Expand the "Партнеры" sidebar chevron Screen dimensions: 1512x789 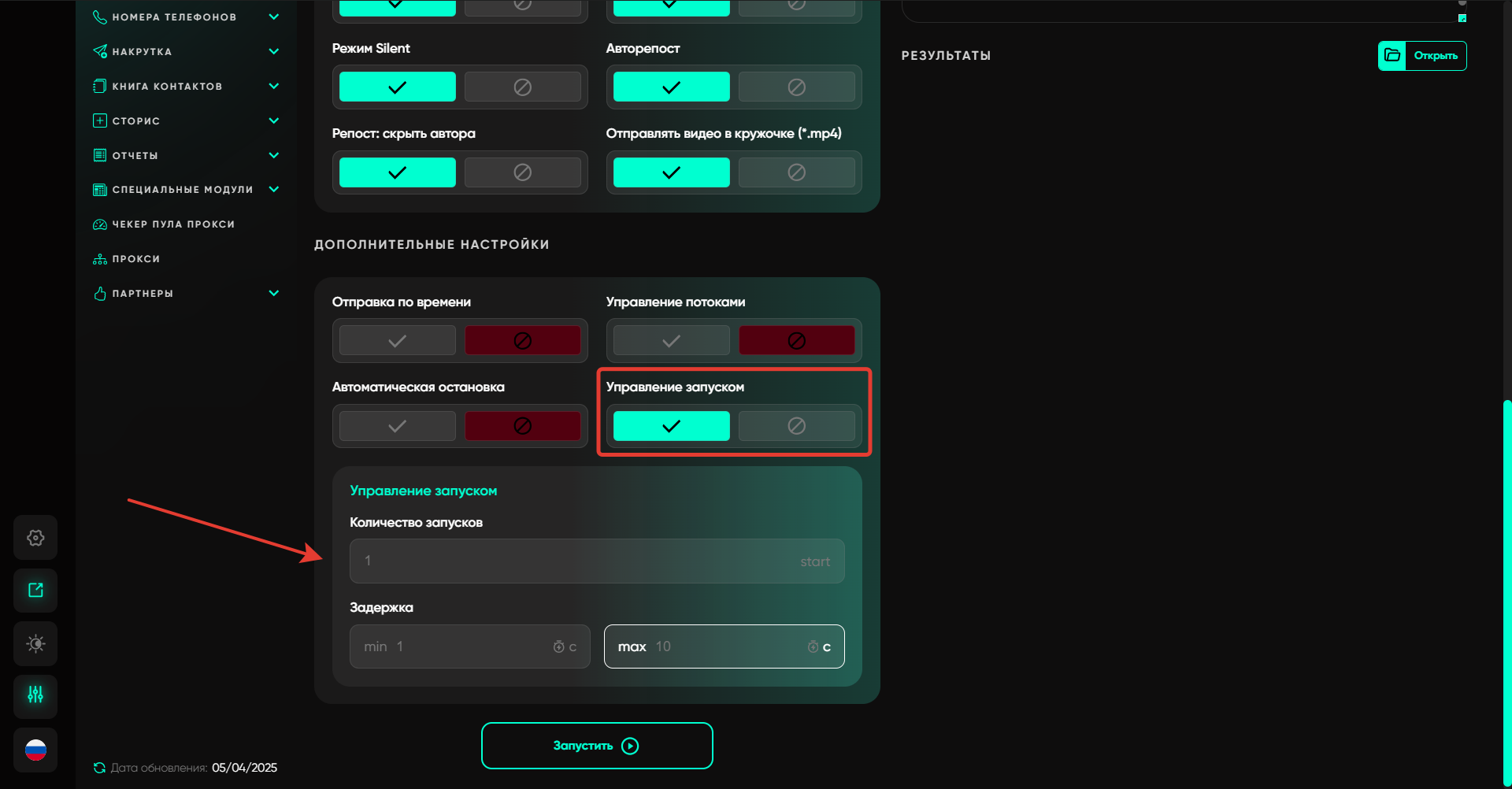coord(274,293)
